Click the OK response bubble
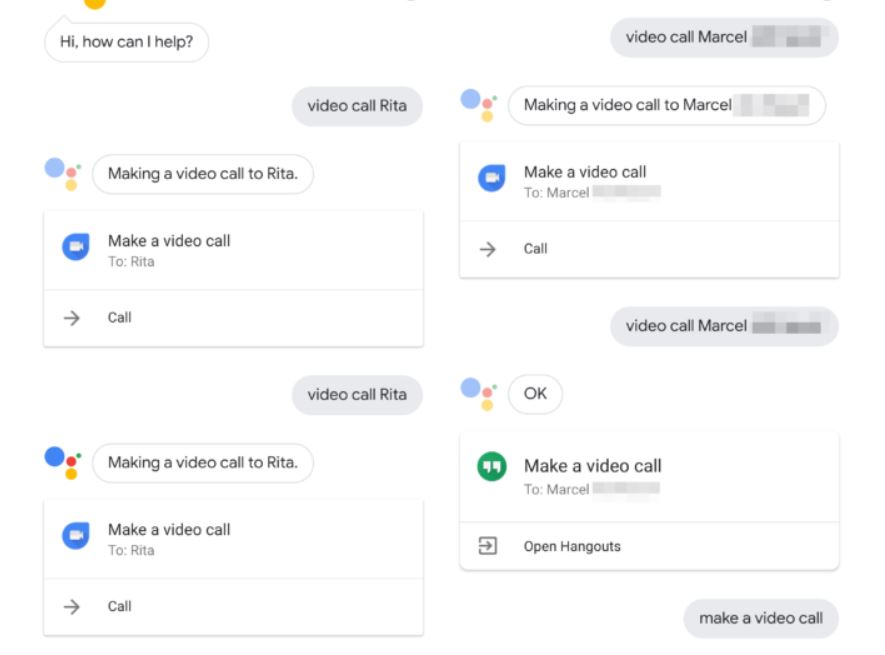 535,394
